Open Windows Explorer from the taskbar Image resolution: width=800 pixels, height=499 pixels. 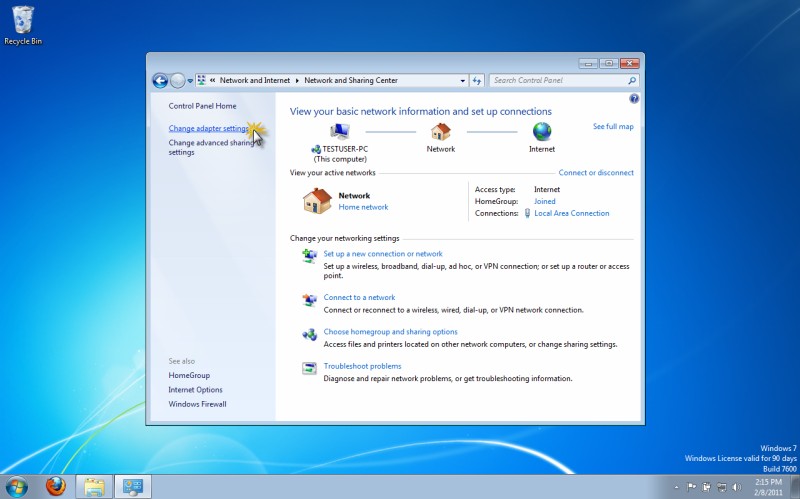pos(94,487)
